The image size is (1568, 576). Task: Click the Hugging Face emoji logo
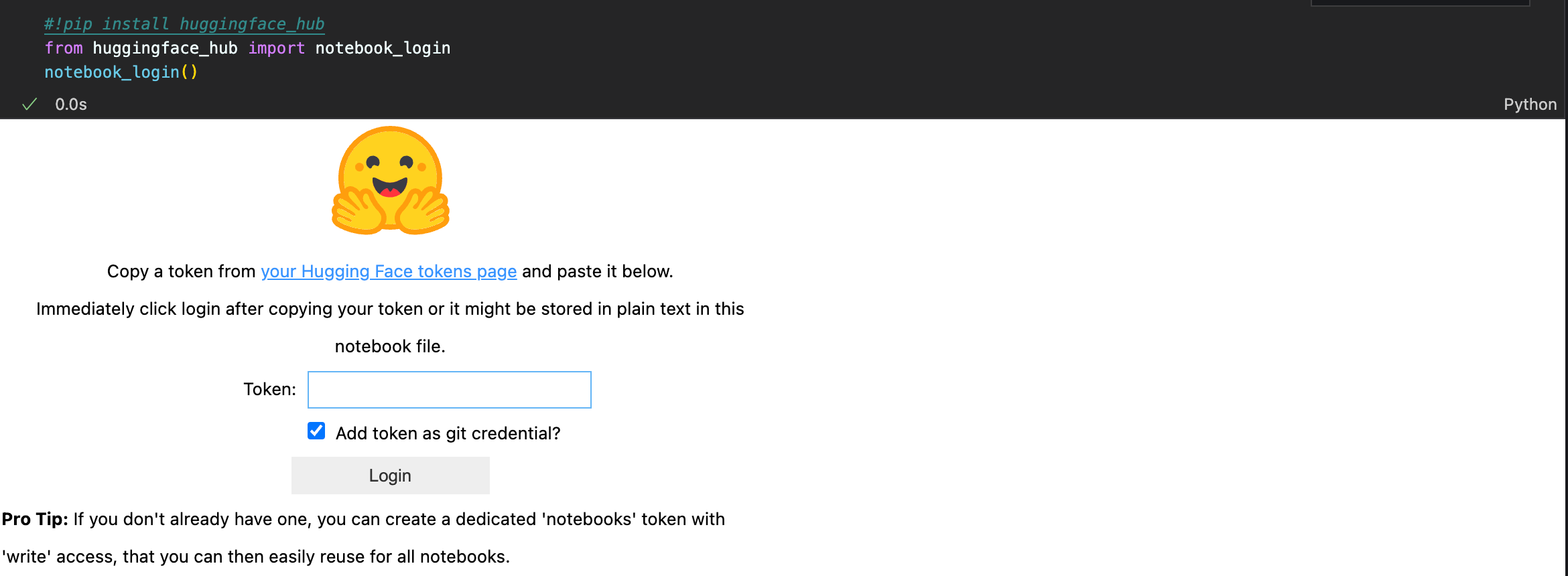[x=391, y=180]
